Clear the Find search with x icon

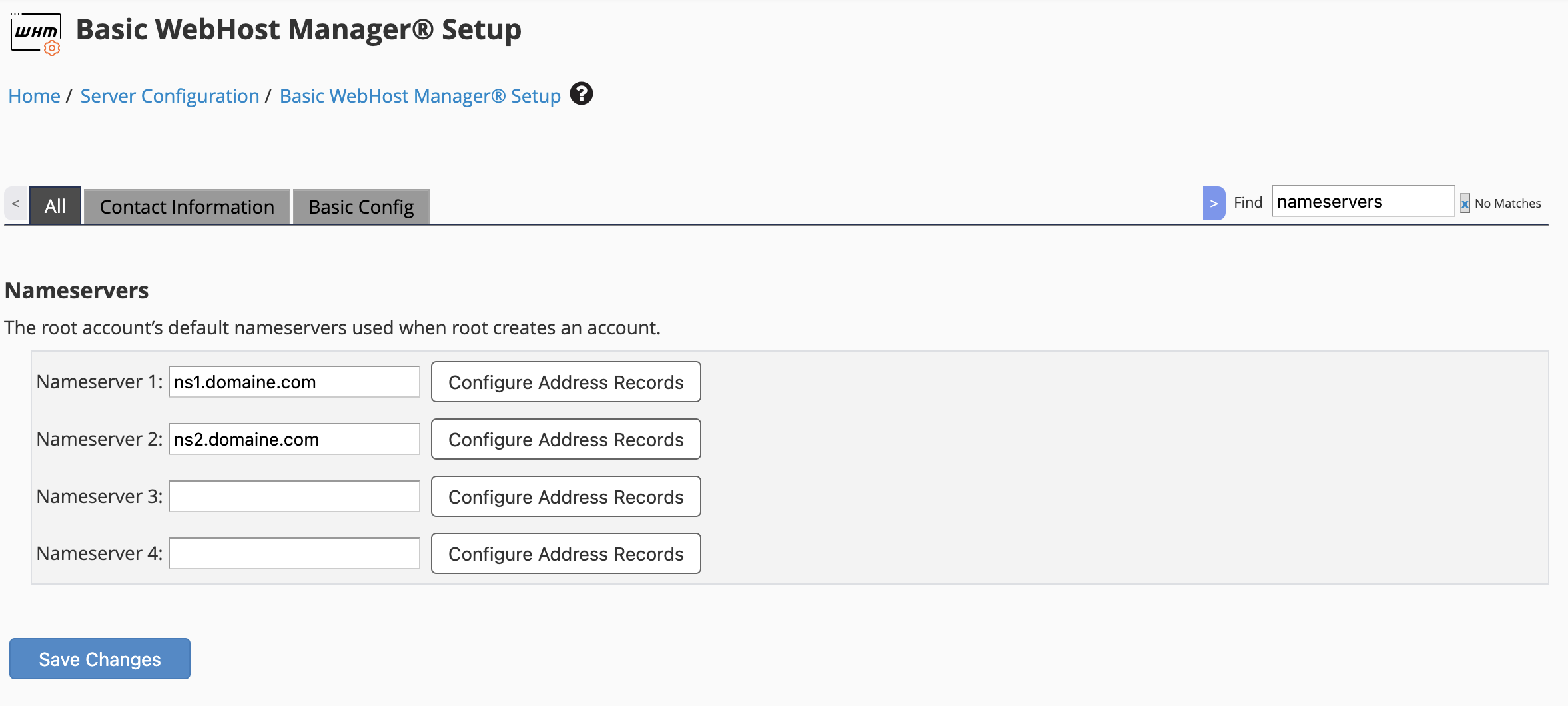(x=1465, y=204)
